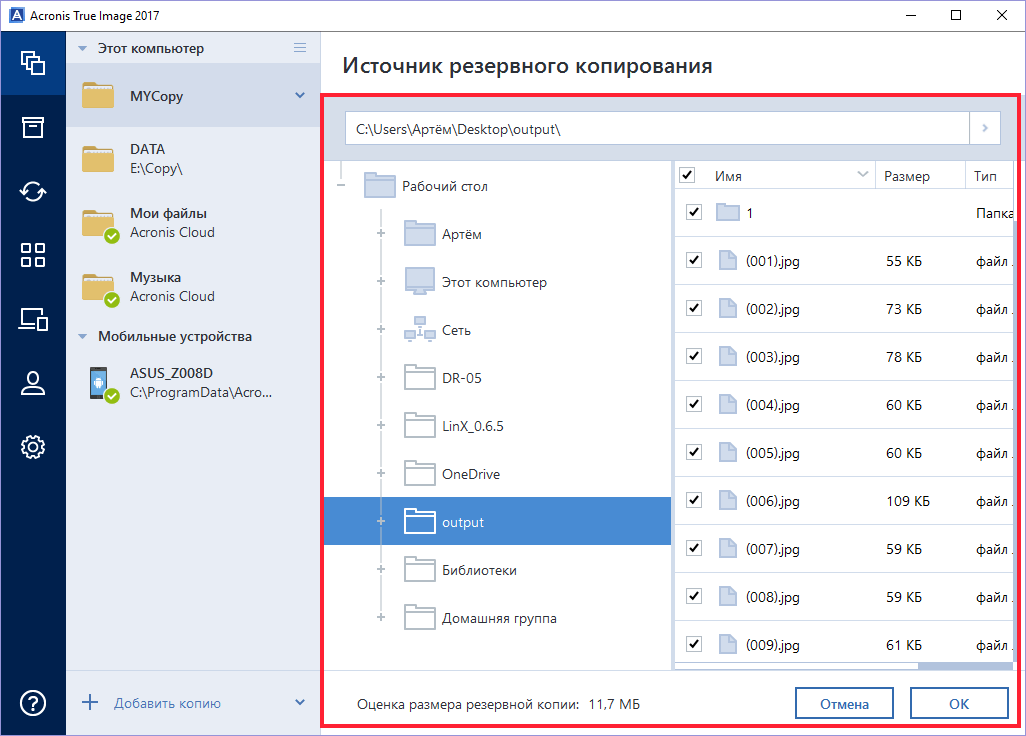Sort files by Размер column header
The width and height of the screenshot is (1026, 736).
click(906, 176)
